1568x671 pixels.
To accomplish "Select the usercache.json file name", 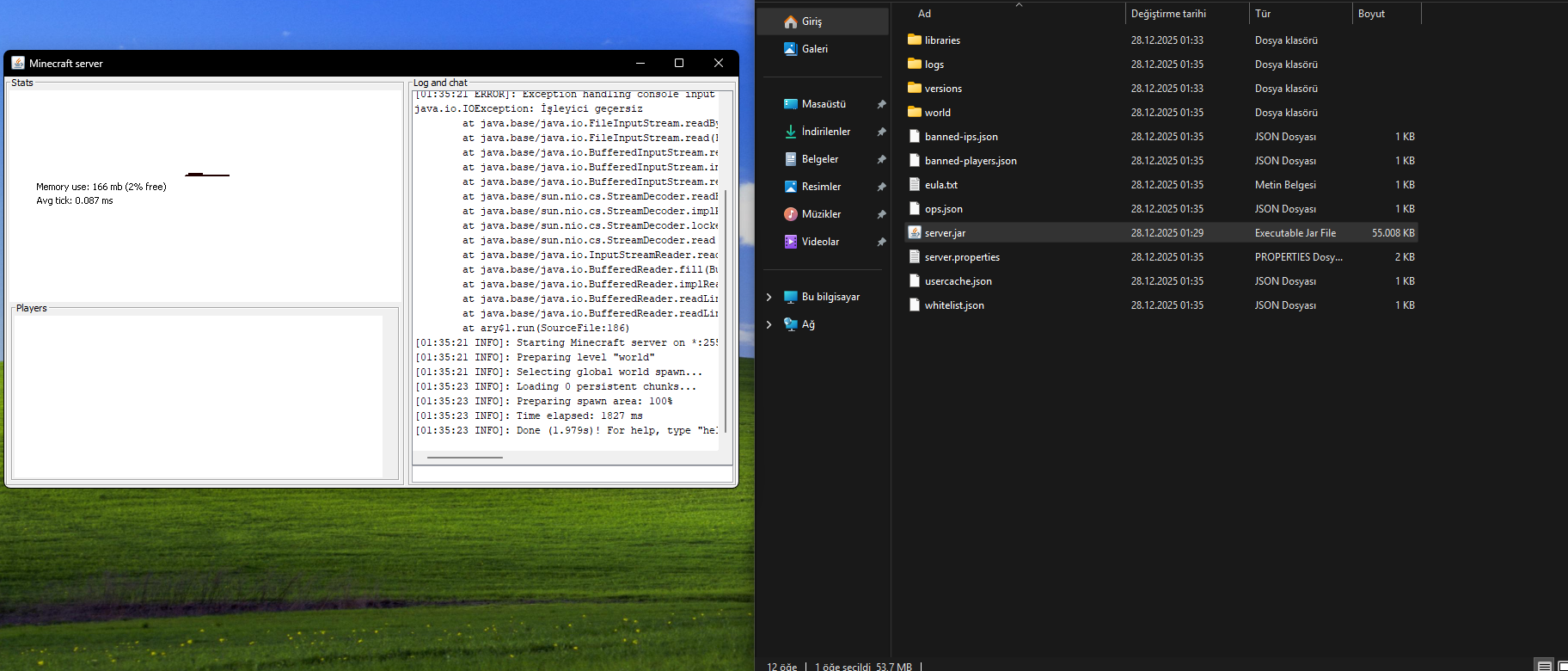I will 958,281.
